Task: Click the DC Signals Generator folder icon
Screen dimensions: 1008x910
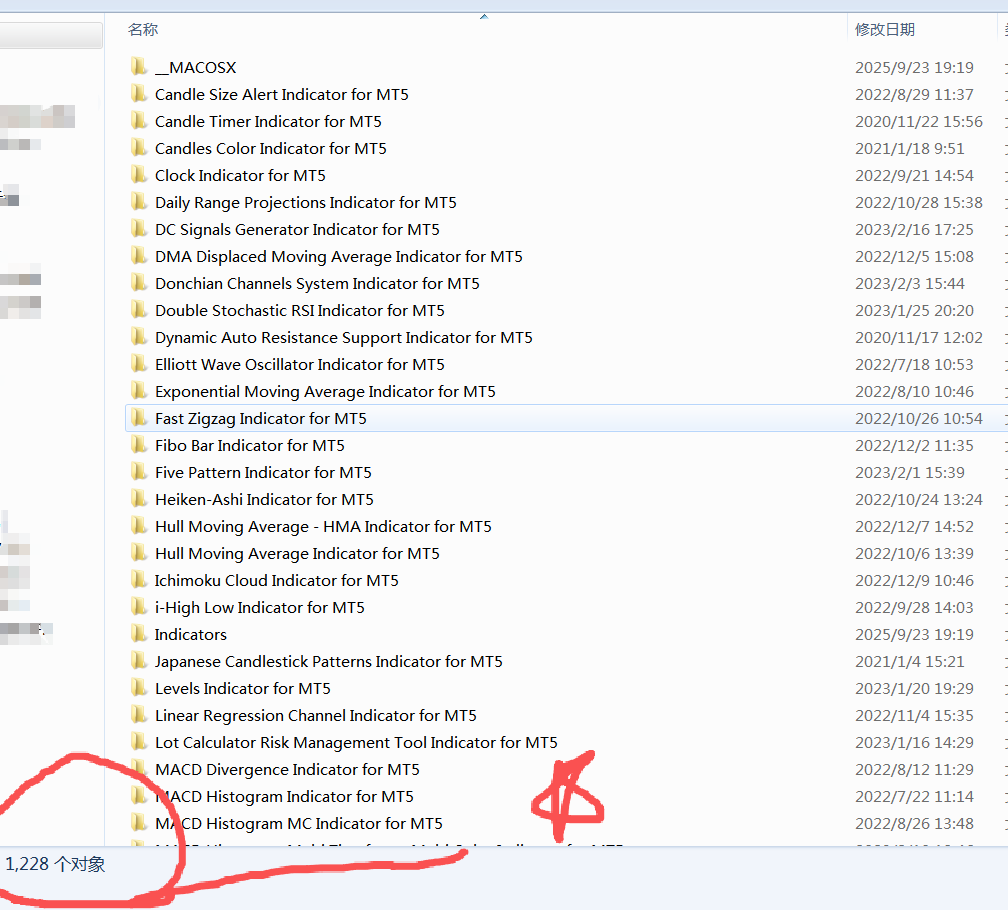Action: [x=139, y=229]
